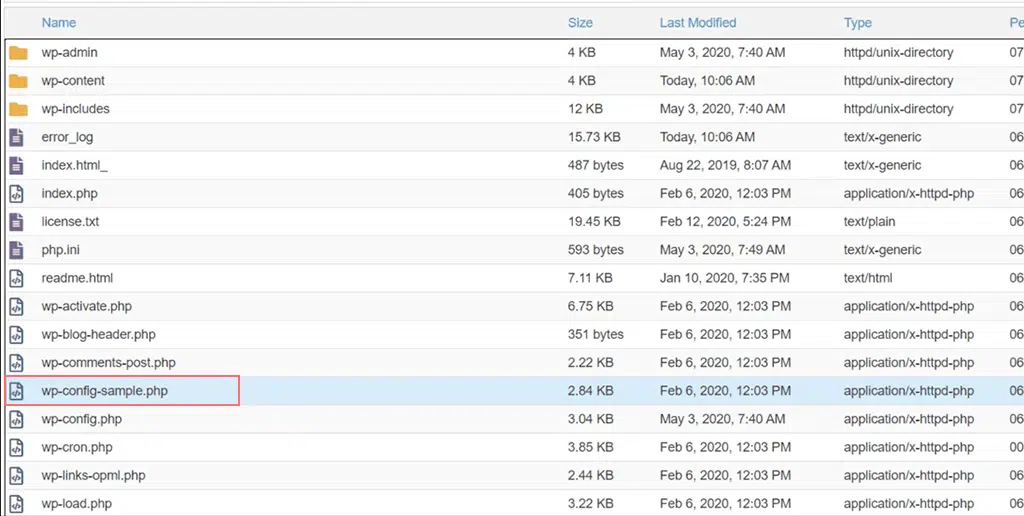
Task: Click the 487 bytes size cell
Action: point(596,165)
